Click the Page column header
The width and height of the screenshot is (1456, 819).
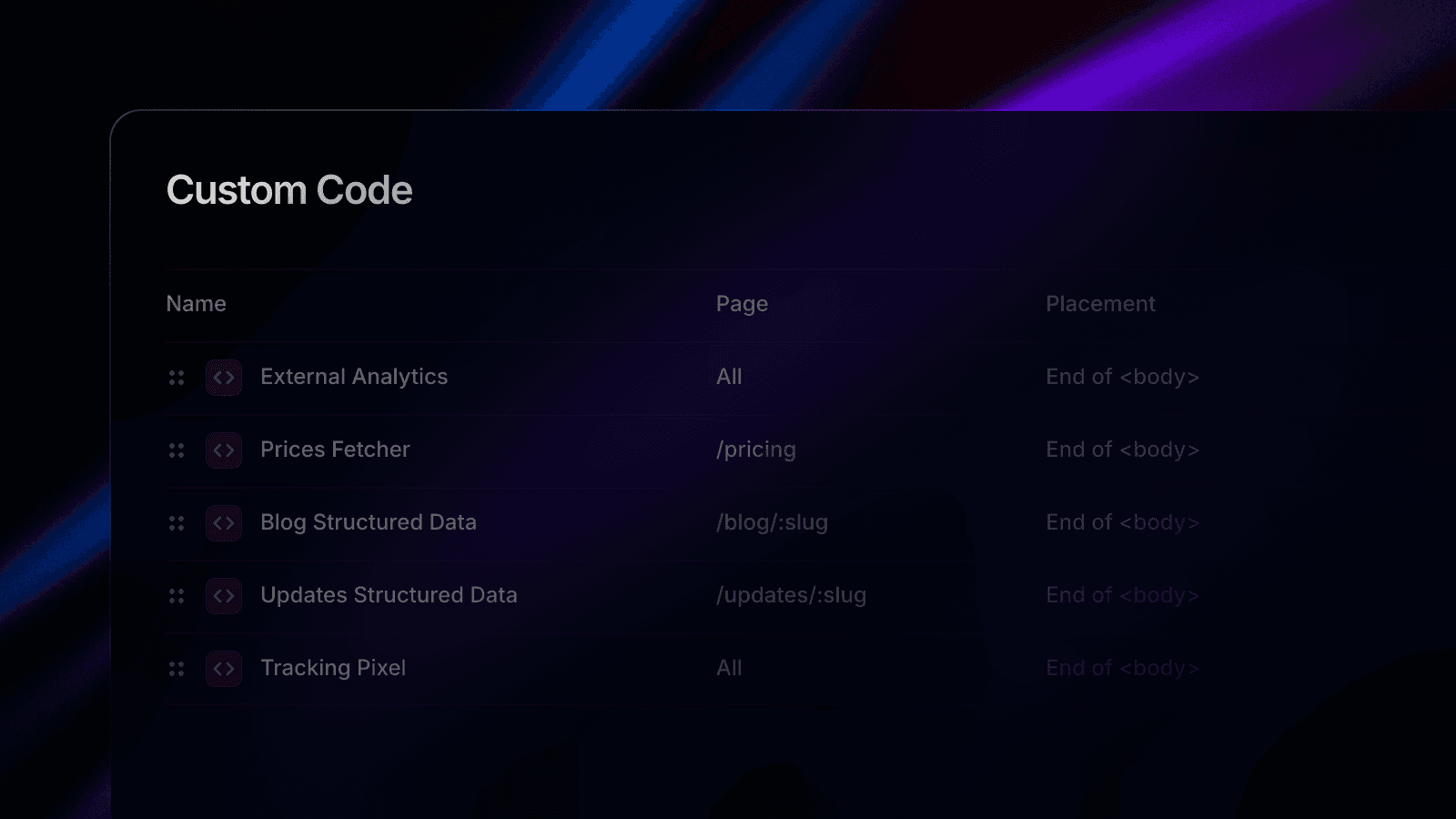click(742, 303)
